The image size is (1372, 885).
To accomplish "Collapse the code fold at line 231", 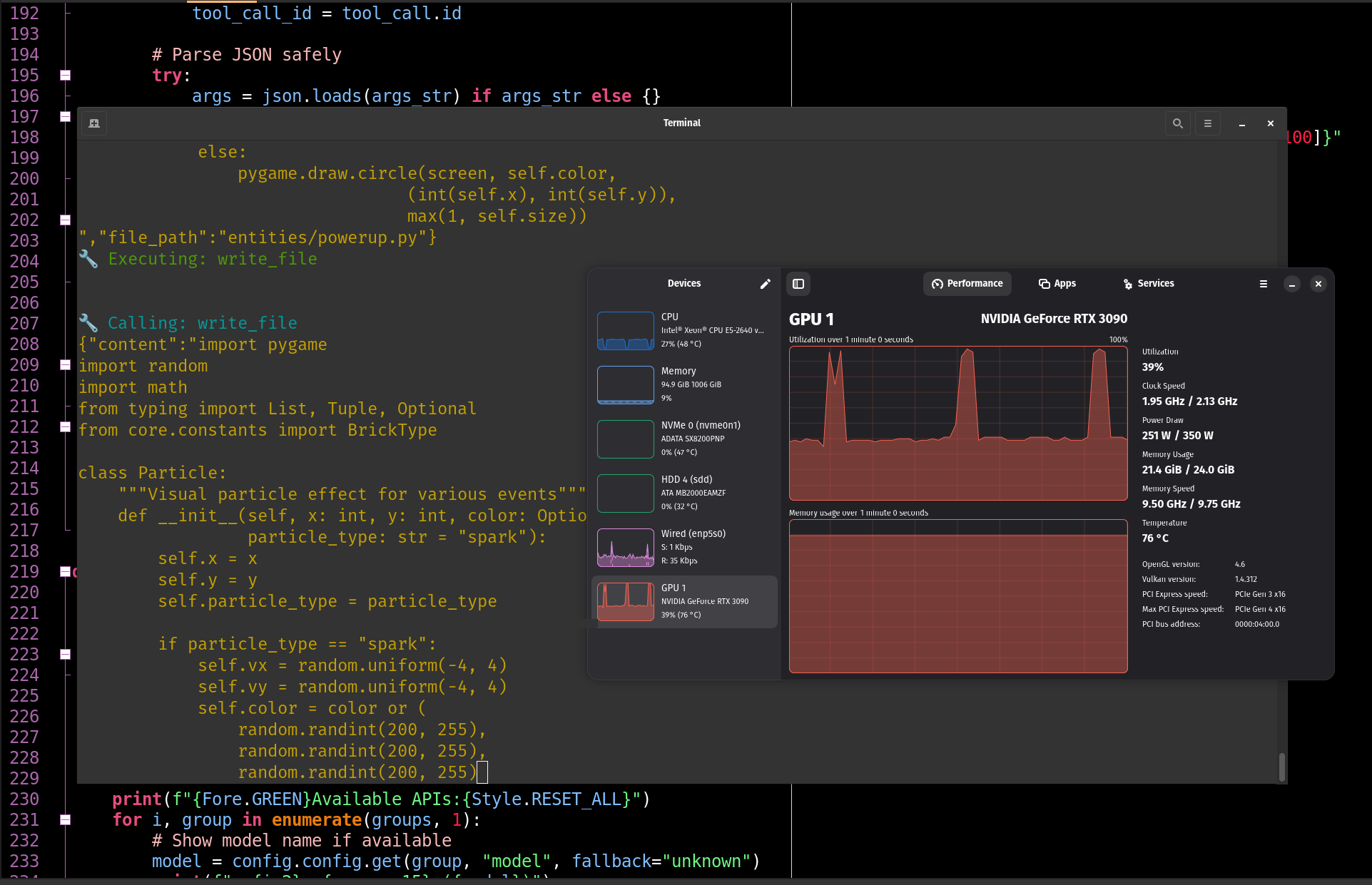I will (65, 819).
